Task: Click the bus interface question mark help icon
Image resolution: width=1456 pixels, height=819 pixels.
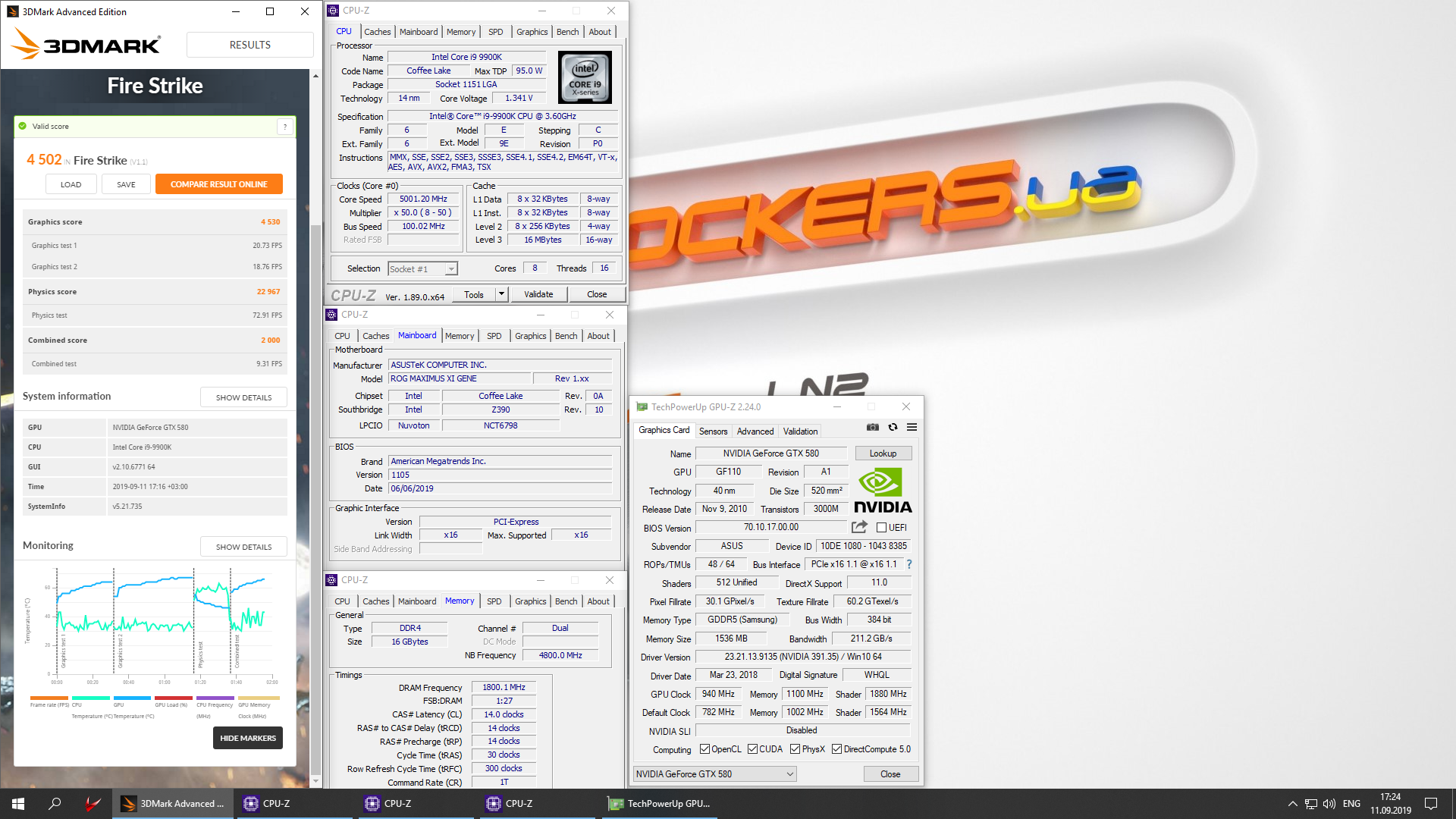Action: [909, 564]
